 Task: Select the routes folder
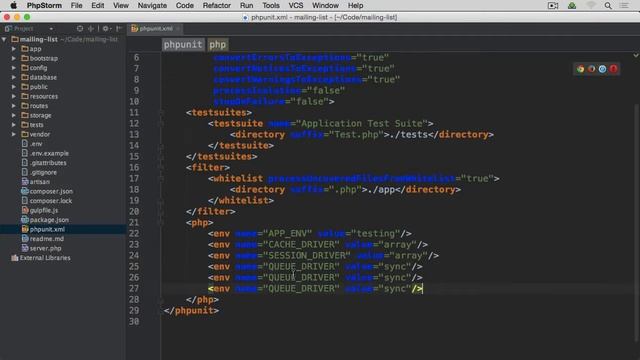[x=39, y=106]
